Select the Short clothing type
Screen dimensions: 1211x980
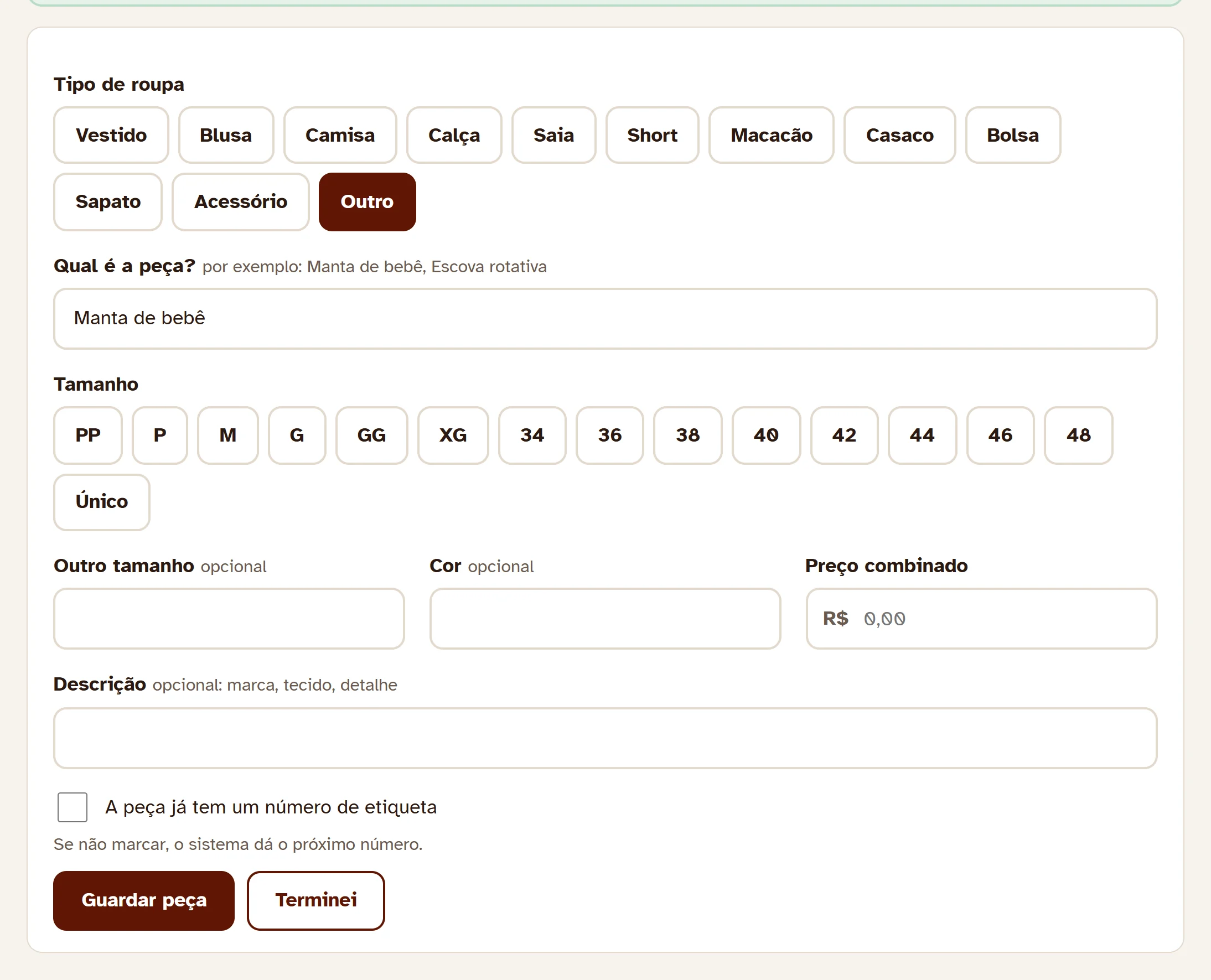[652, 136]
